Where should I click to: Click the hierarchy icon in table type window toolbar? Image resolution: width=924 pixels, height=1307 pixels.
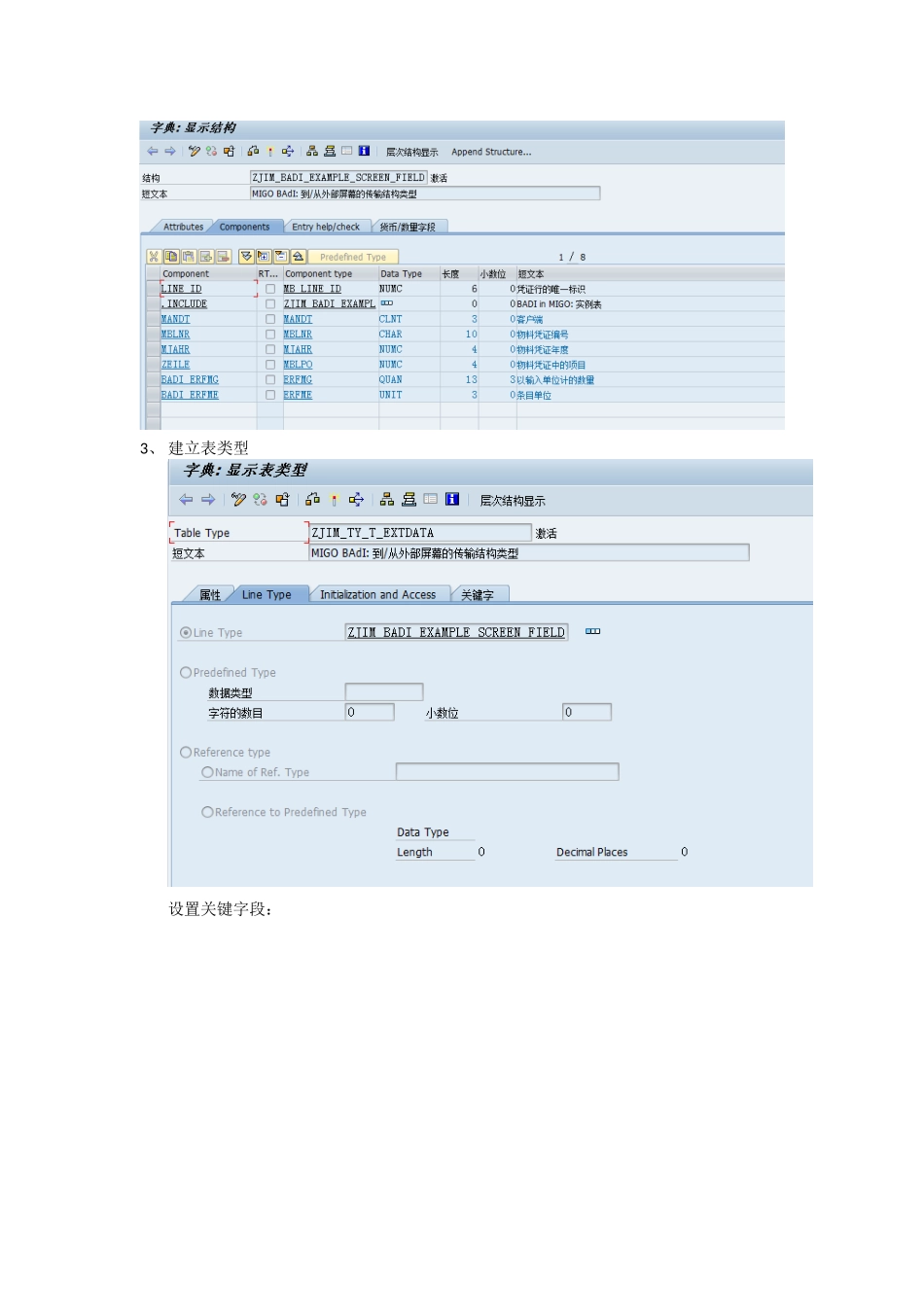tap(387, 500)
